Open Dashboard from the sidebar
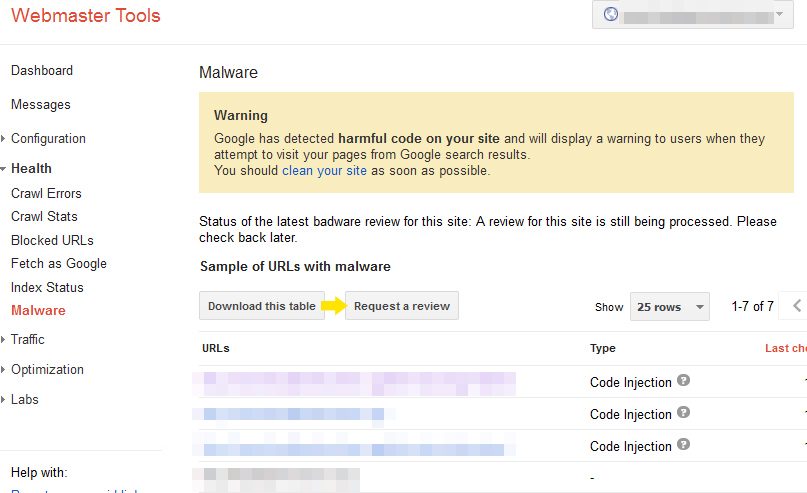Image resolution: width=807 pixels, height=493 pixels. (x=42, y=71)
